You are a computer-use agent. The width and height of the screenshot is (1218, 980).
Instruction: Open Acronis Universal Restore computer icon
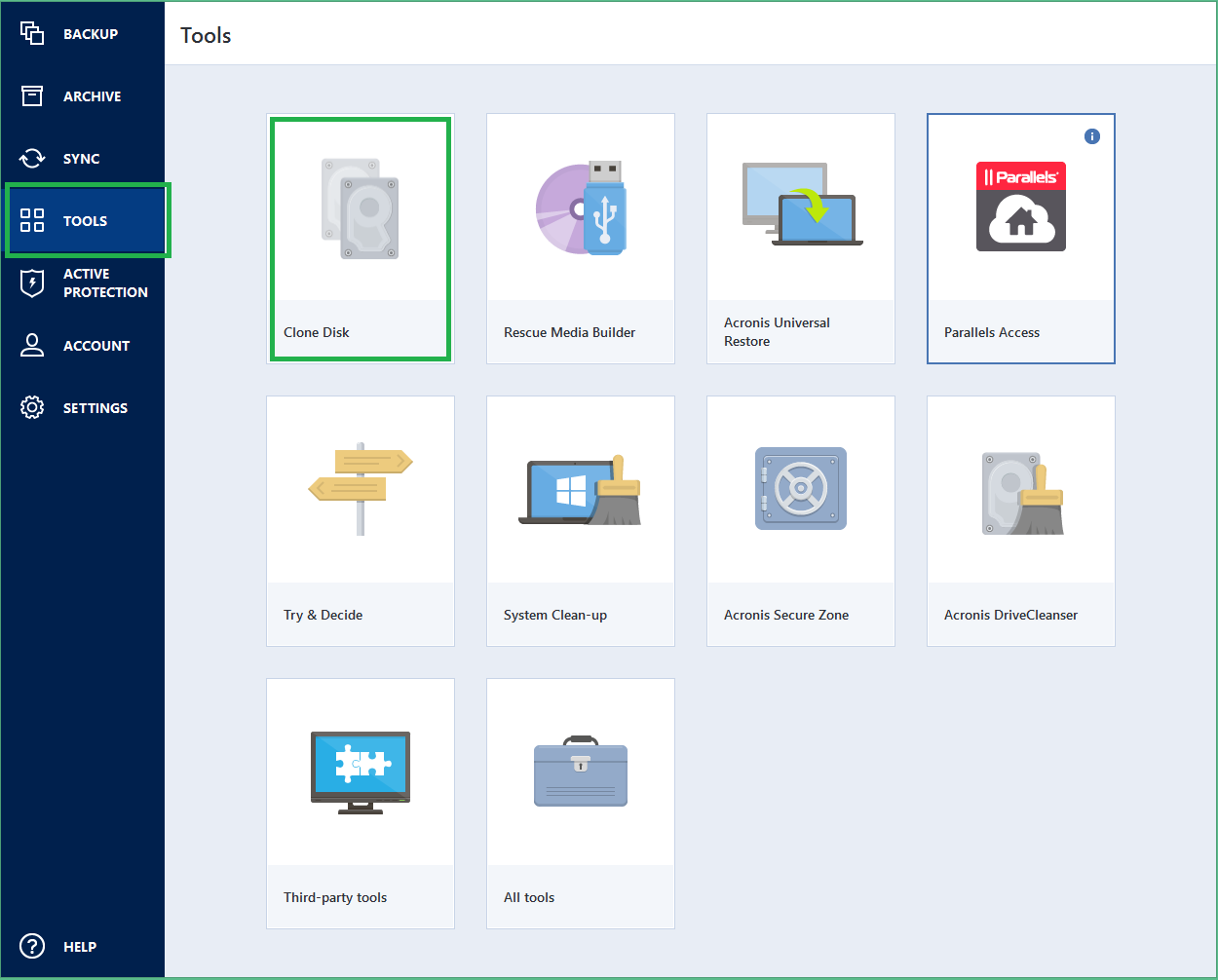tap(801, 205)
